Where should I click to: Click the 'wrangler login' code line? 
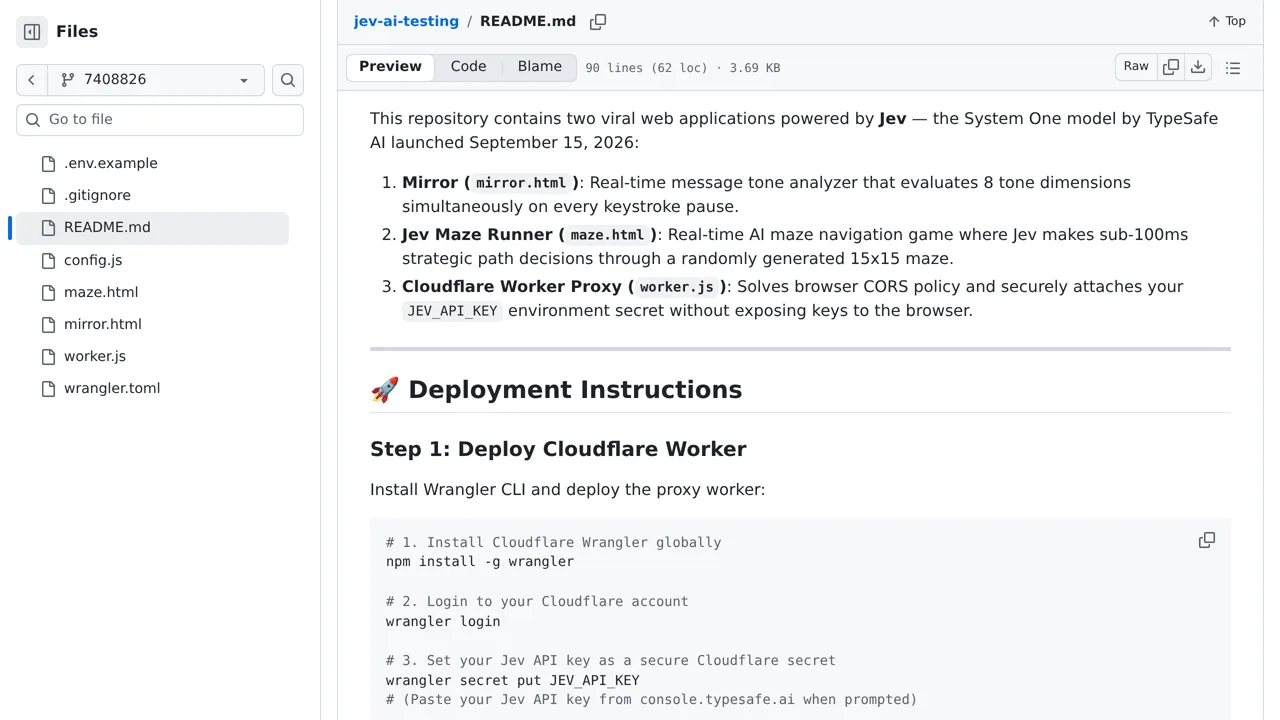[x=443, y=621]
